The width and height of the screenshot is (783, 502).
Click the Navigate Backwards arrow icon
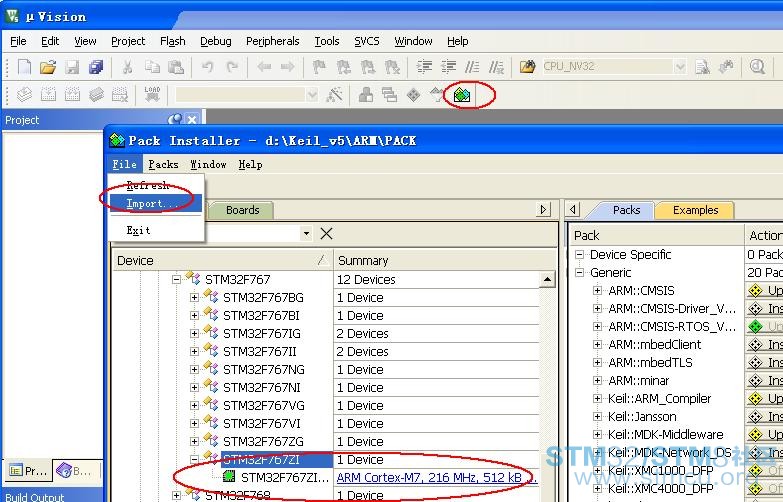[x=264, y=66]
